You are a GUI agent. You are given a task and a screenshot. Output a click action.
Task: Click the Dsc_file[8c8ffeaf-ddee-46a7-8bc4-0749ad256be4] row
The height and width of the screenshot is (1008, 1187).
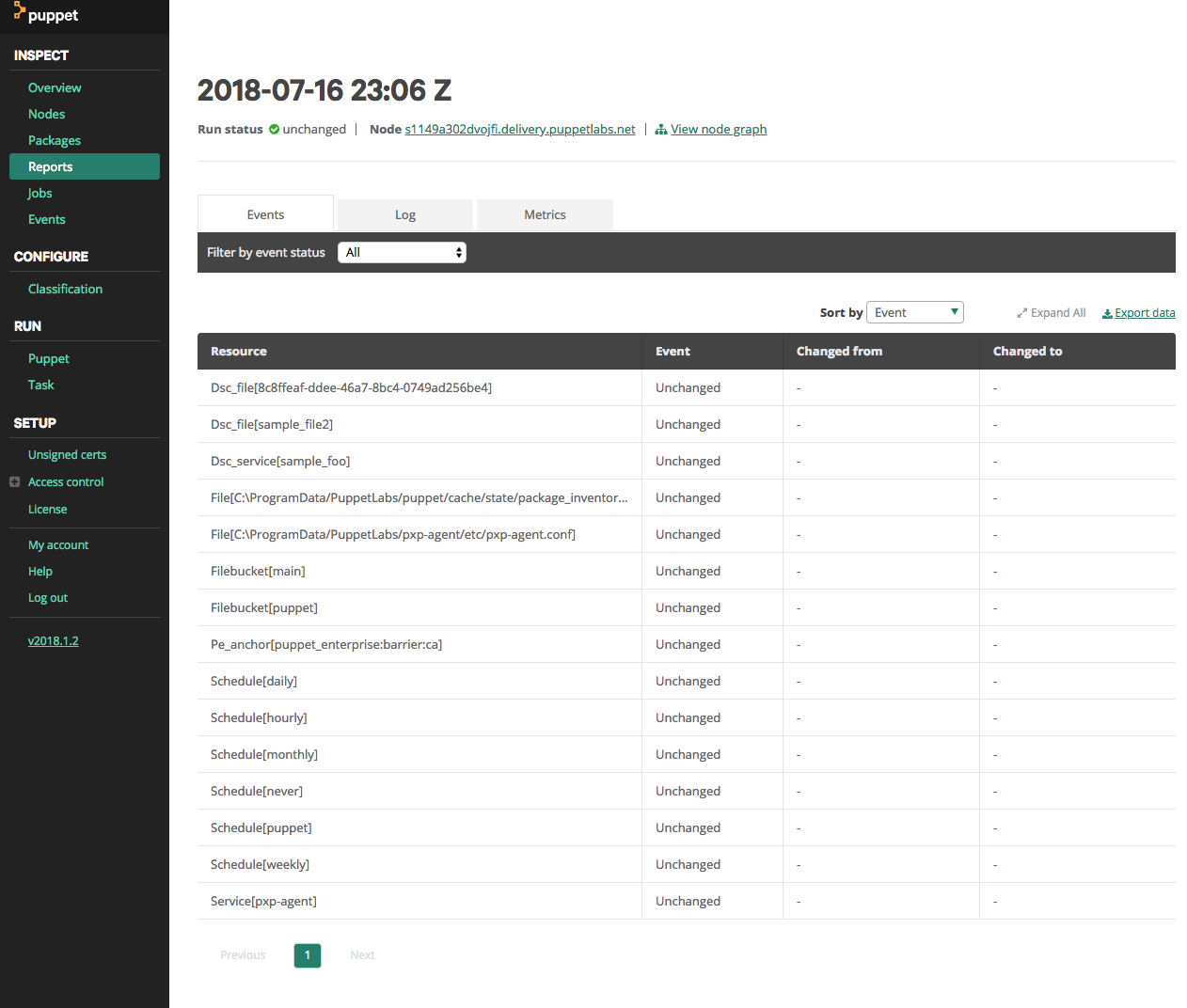[687, 387]
